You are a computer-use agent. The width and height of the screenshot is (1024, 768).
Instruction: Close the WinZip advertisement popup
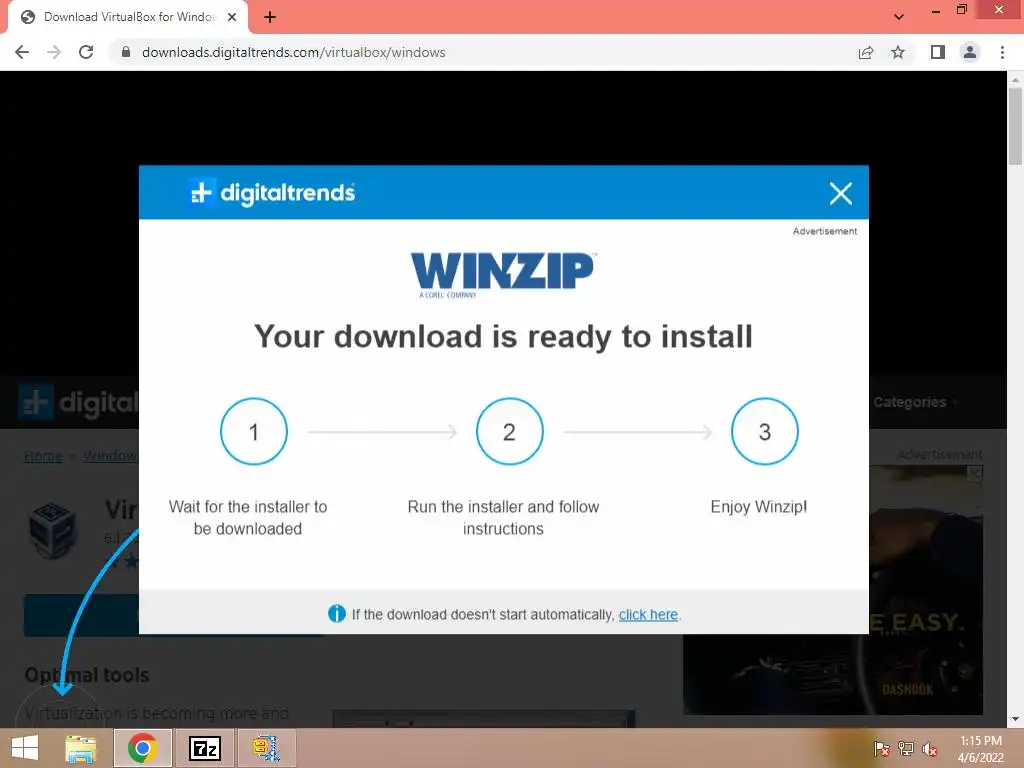[840, 193]
